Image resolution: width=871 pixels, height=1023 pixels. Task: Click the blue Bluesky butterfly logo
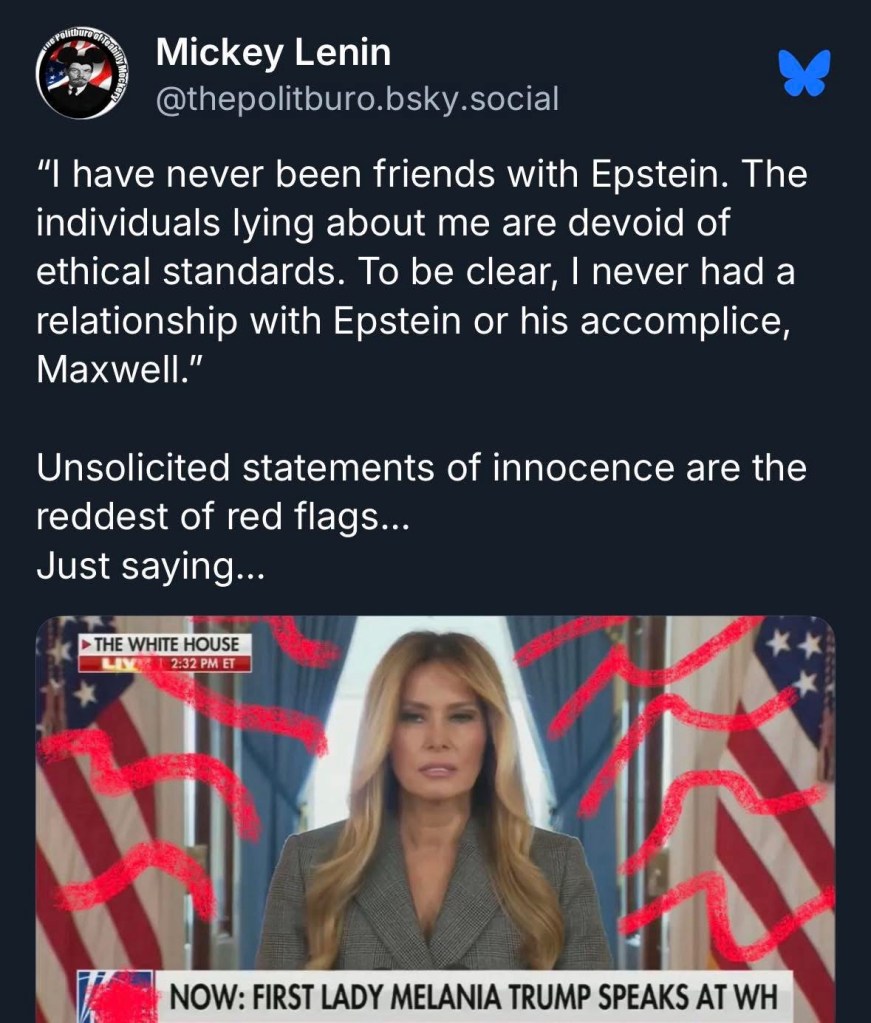(x=804, y=74)
